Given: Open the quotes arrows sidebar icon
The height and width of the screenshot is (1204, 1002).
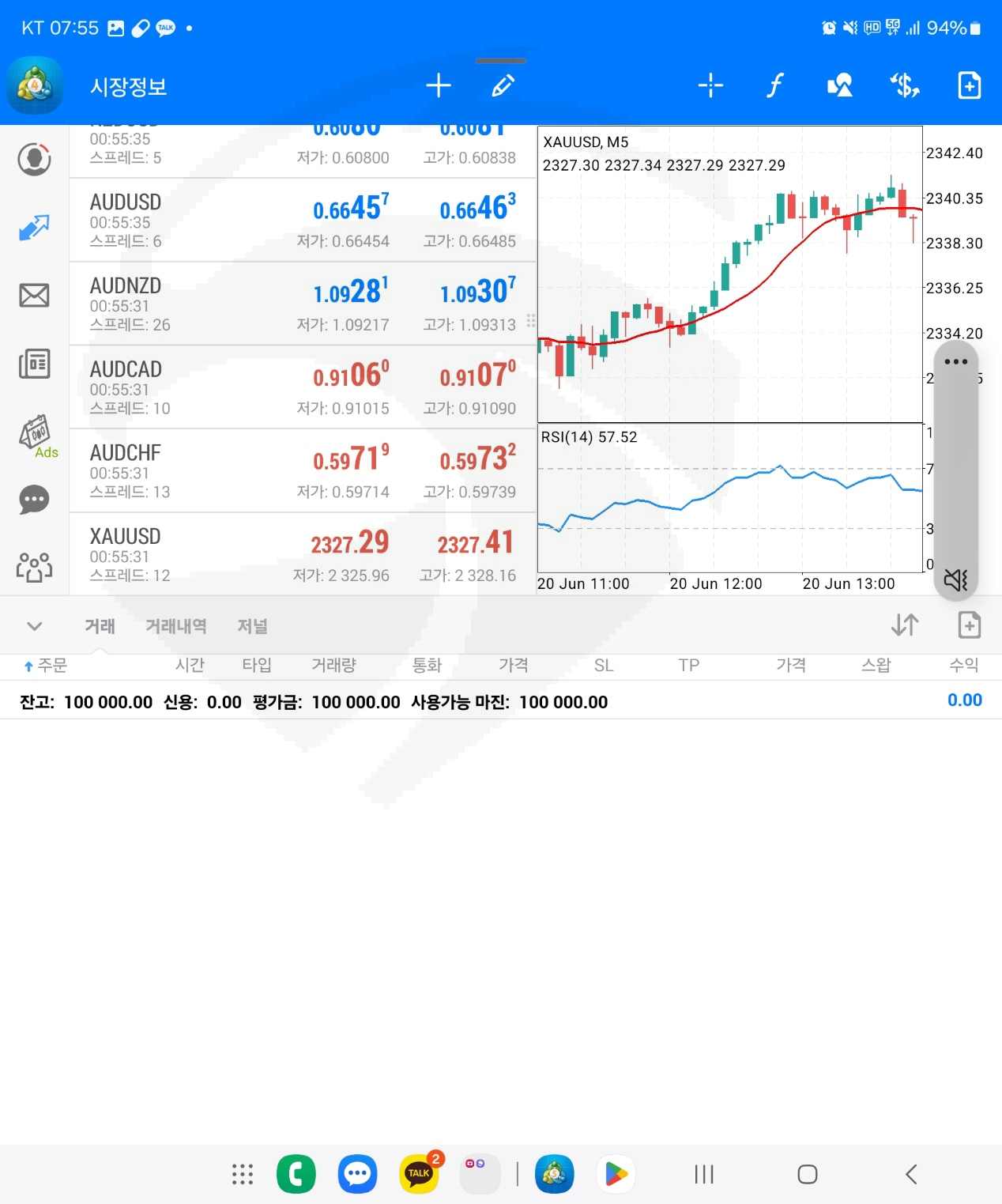Looking at the screenshot, I should [x=34, y=228].
